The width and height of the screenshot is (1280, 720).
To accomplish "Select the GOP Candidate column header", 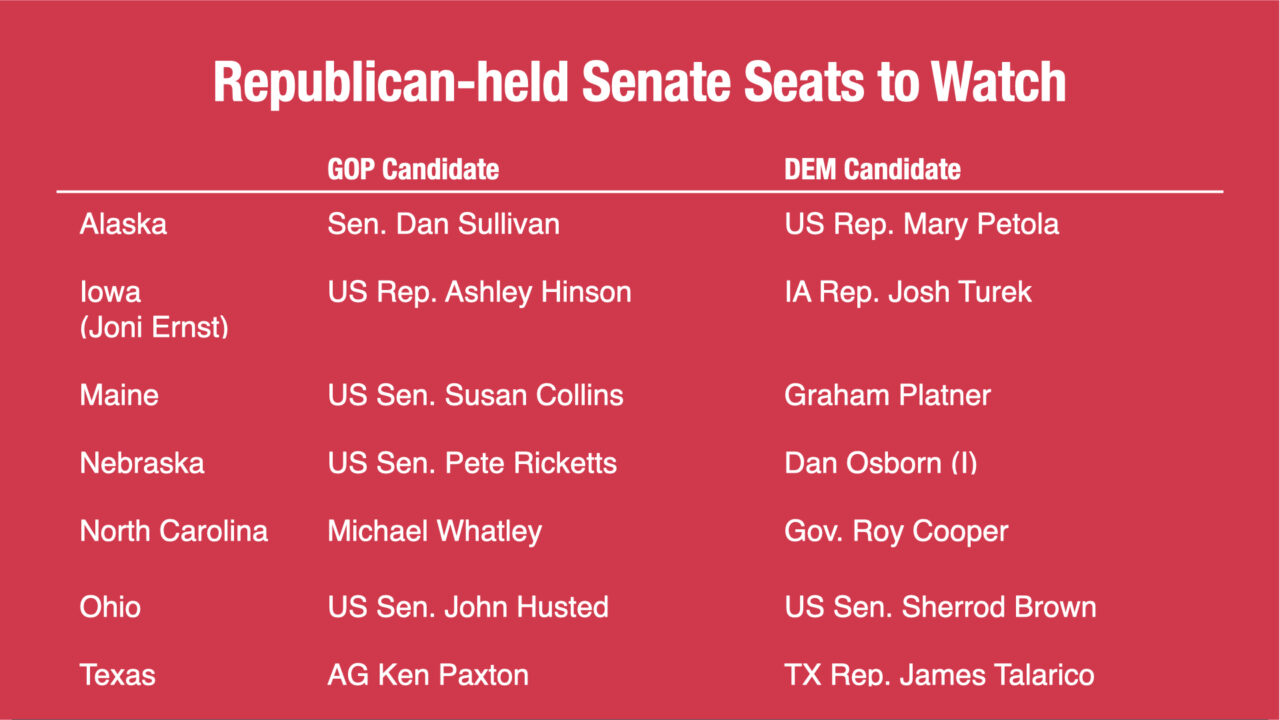I will tap(413, 169).
